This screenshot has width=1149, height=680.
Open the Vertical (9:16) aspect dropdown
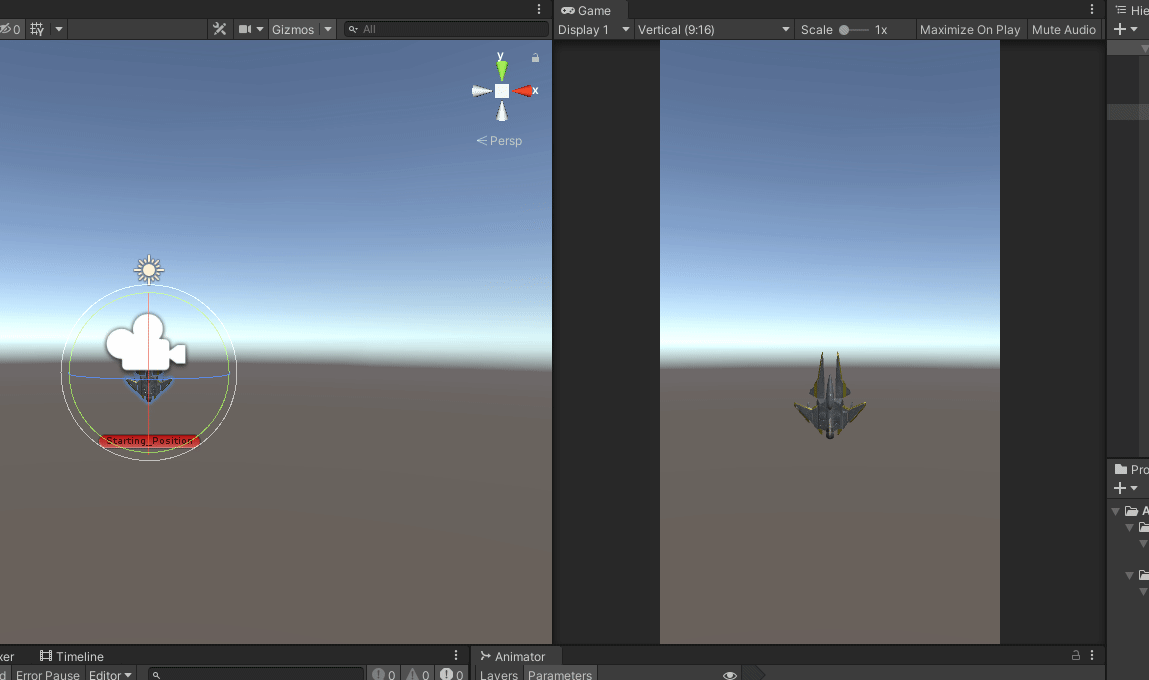(x=714, y=29)
